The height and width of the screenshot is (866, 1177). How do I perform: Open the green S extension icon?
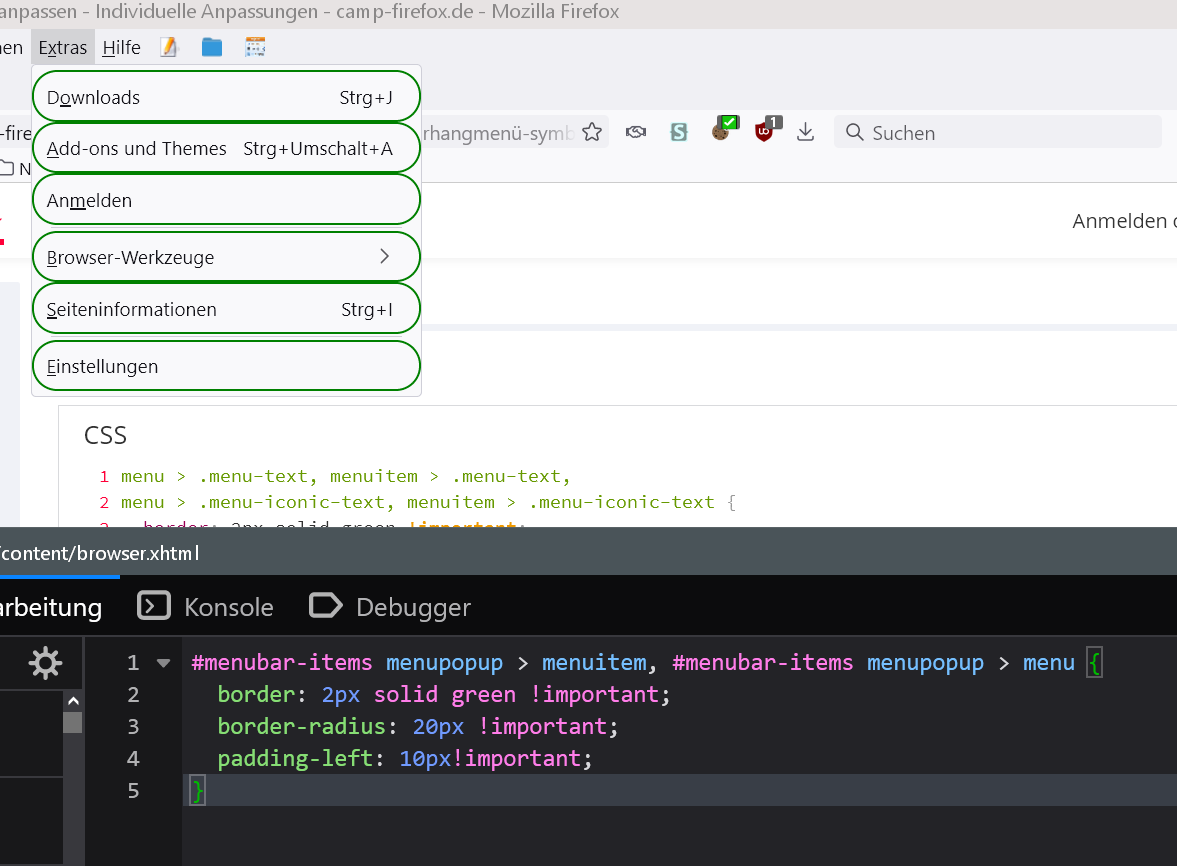click(679, 132)
